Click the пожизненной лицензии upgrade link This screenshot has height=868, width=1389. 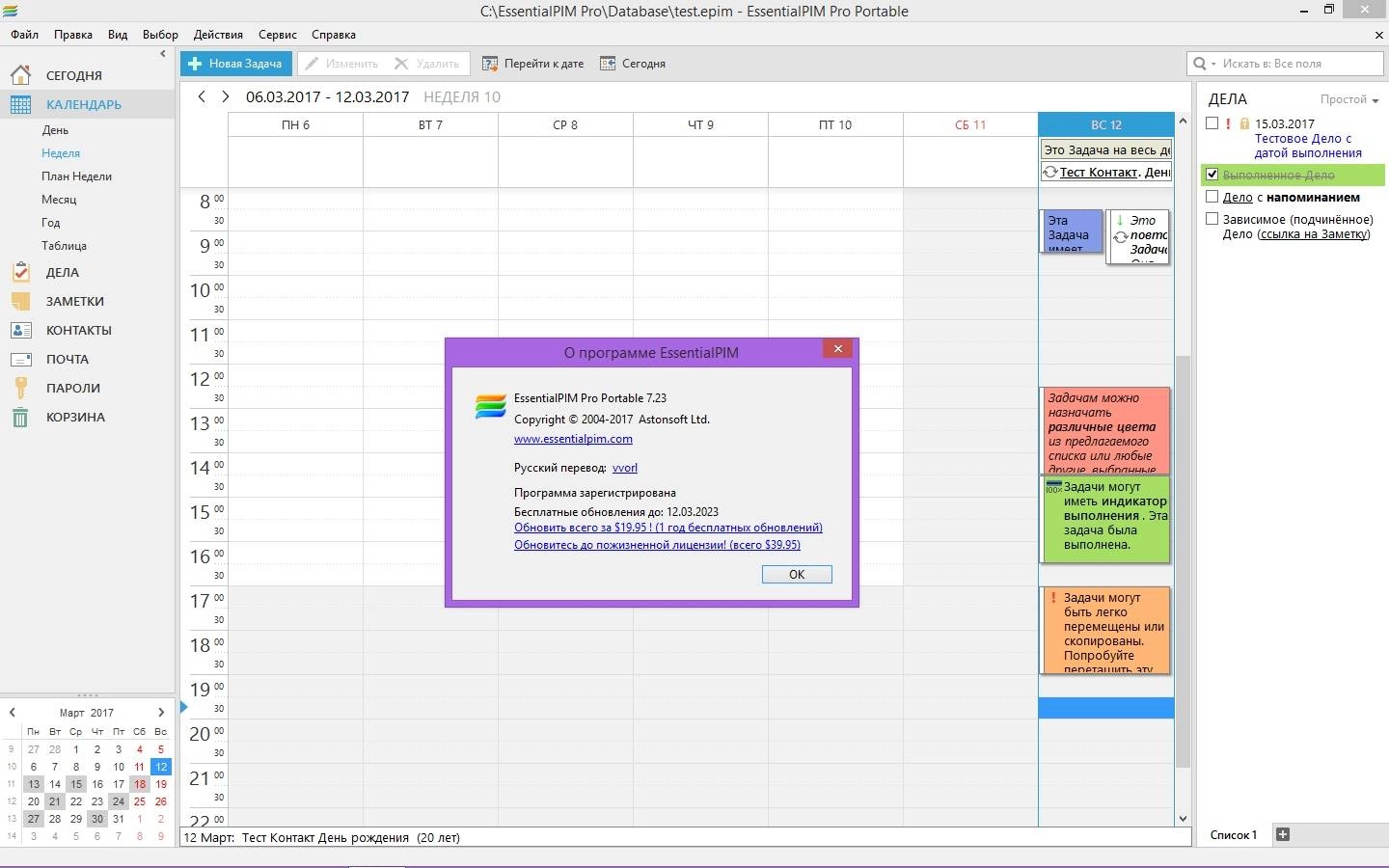657,545
